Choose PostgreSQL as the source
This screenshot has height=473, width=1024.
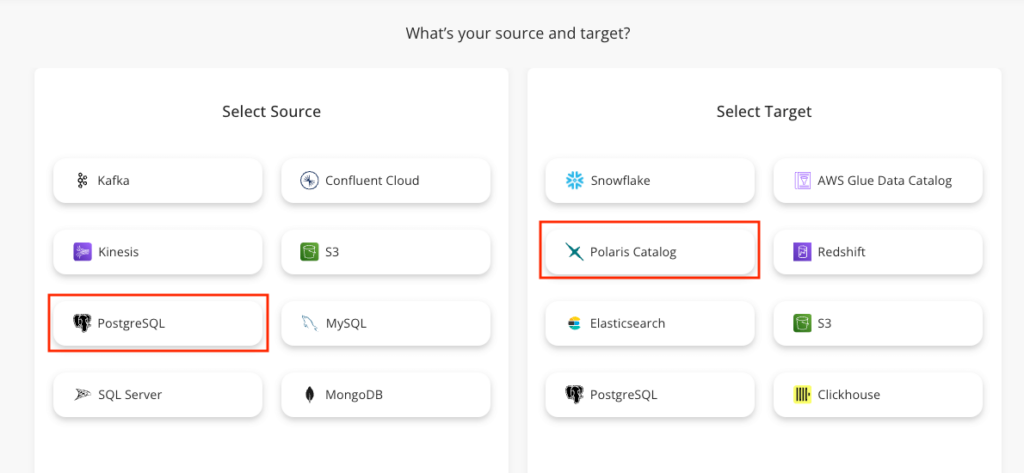(x=158, y=323)
